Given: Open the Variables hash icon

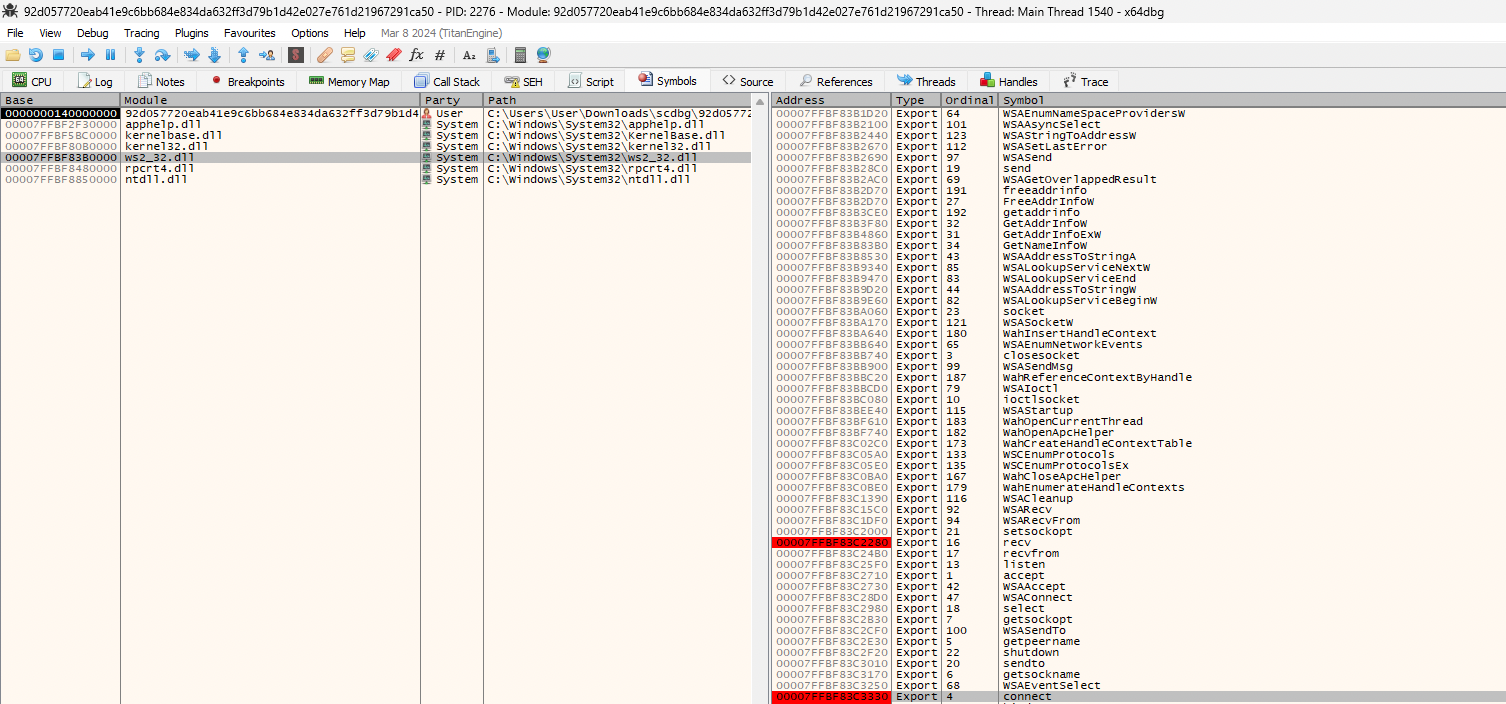Looking at the screenshot, I should 439,55.
